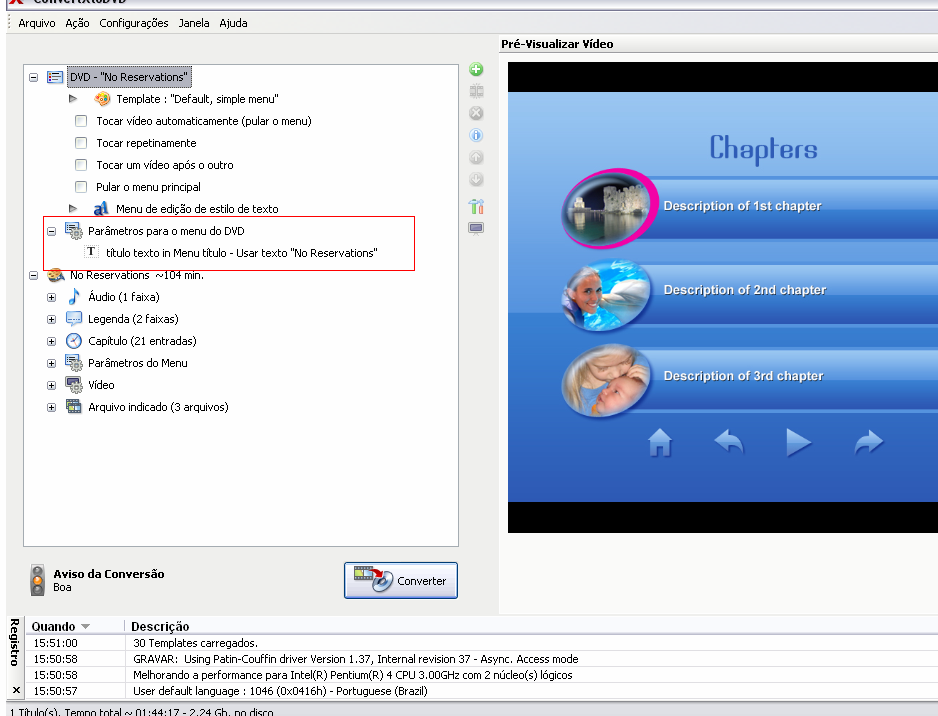938x716 pixels.
Task: Click the Vídeo settings icon
Action: coord(74,385)
